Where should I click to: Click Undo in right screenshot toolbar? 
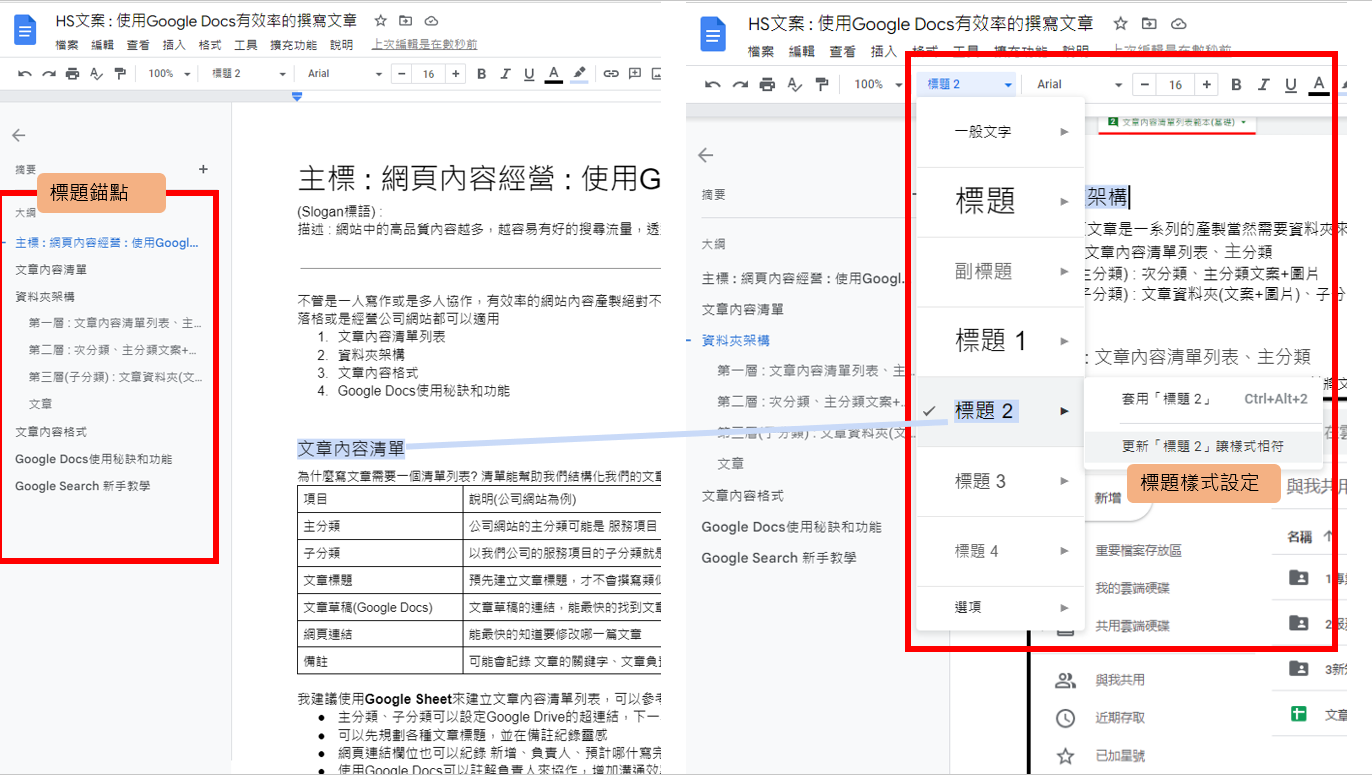pyautogui.click(x=713, y=85)
